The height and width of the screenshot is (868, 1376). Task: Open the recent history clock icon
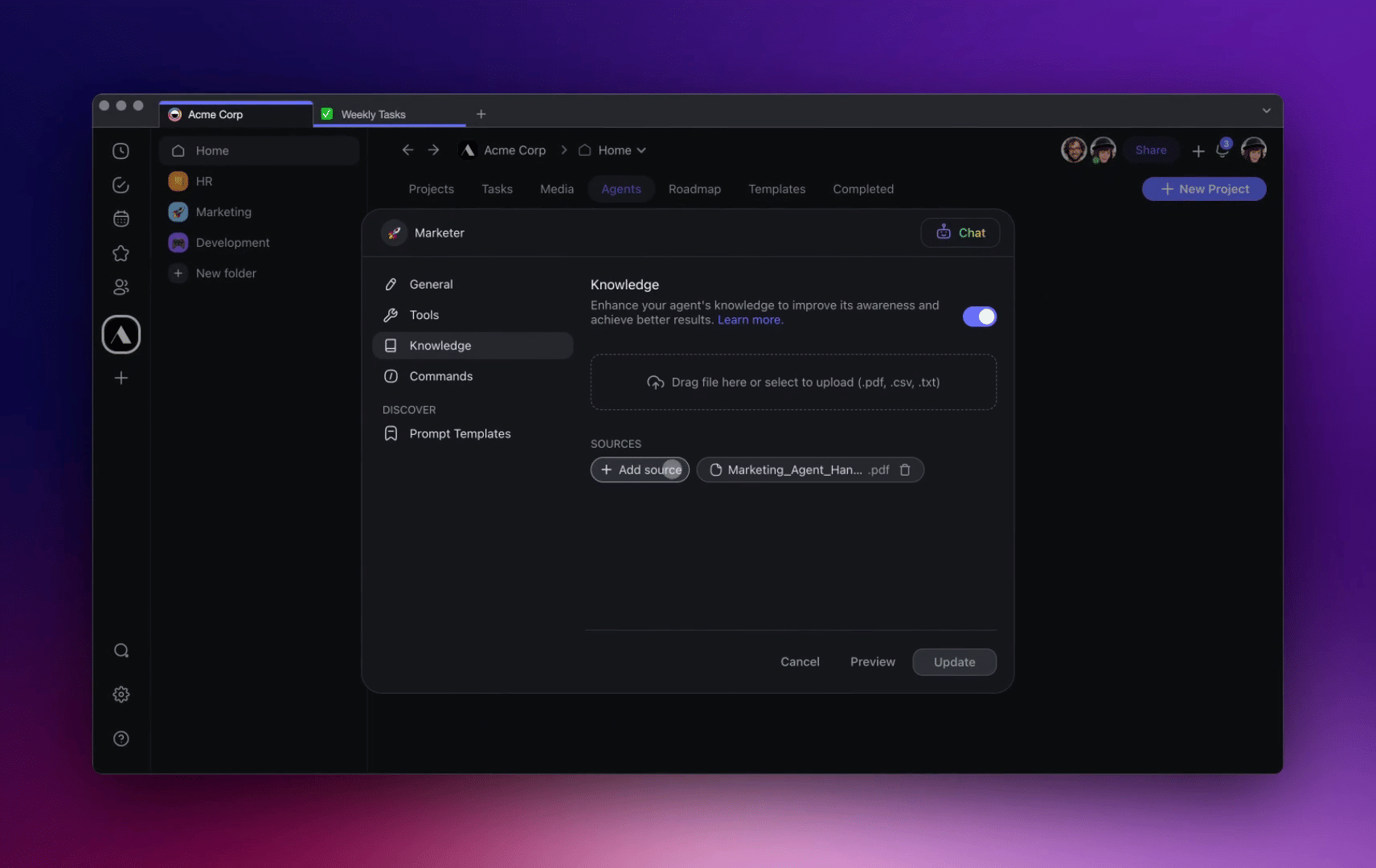pyautogui.click(x=121, y=151)
